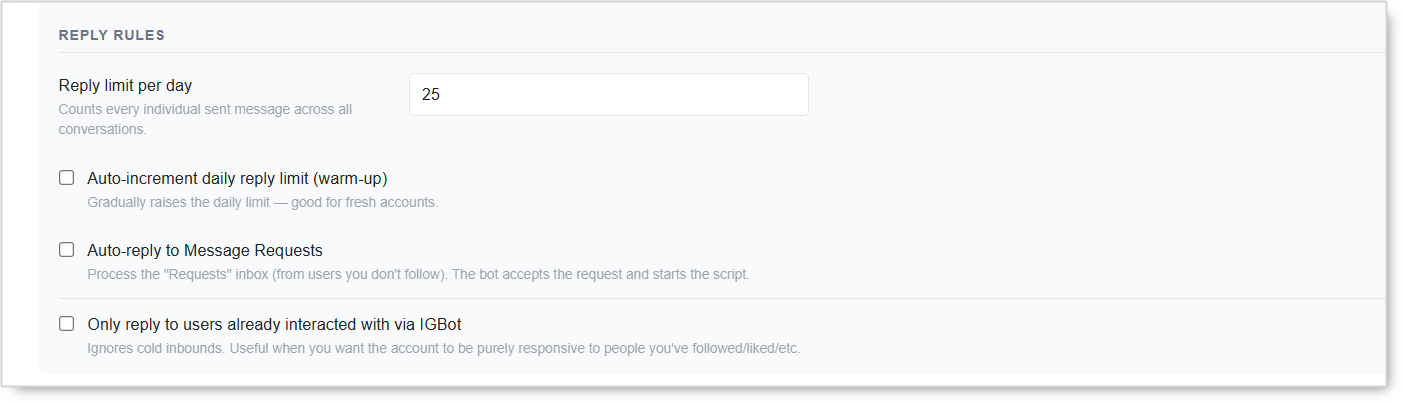1403x403 pixels.
Task: Click the word IGBot in the last option
Action: point(440,324)
